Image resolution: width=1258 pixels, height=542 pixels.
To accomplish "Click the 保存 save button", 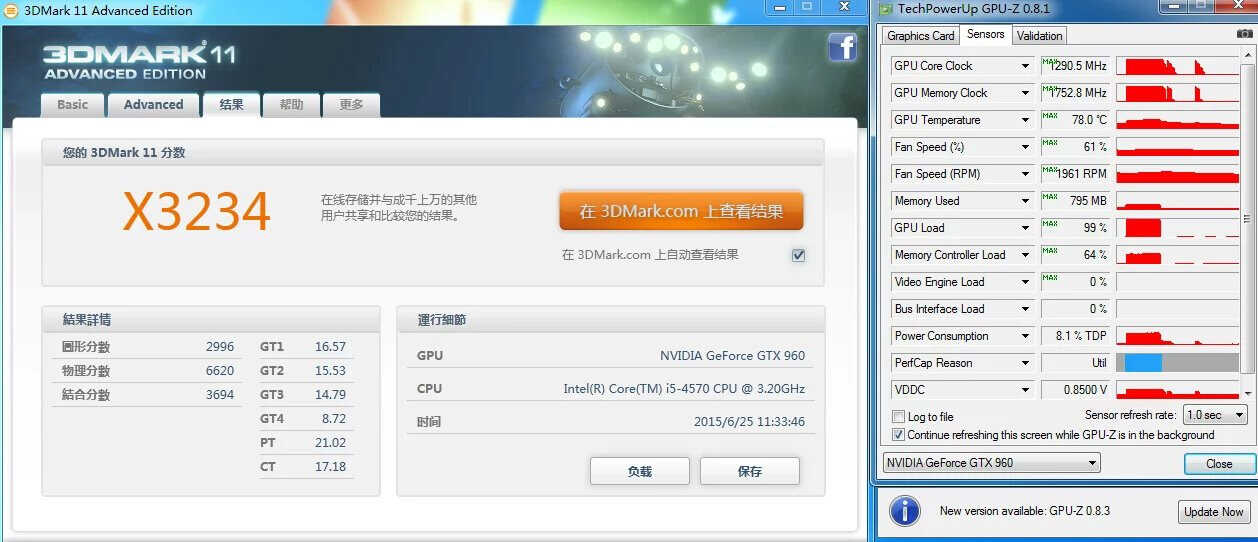I will (749, 471).
